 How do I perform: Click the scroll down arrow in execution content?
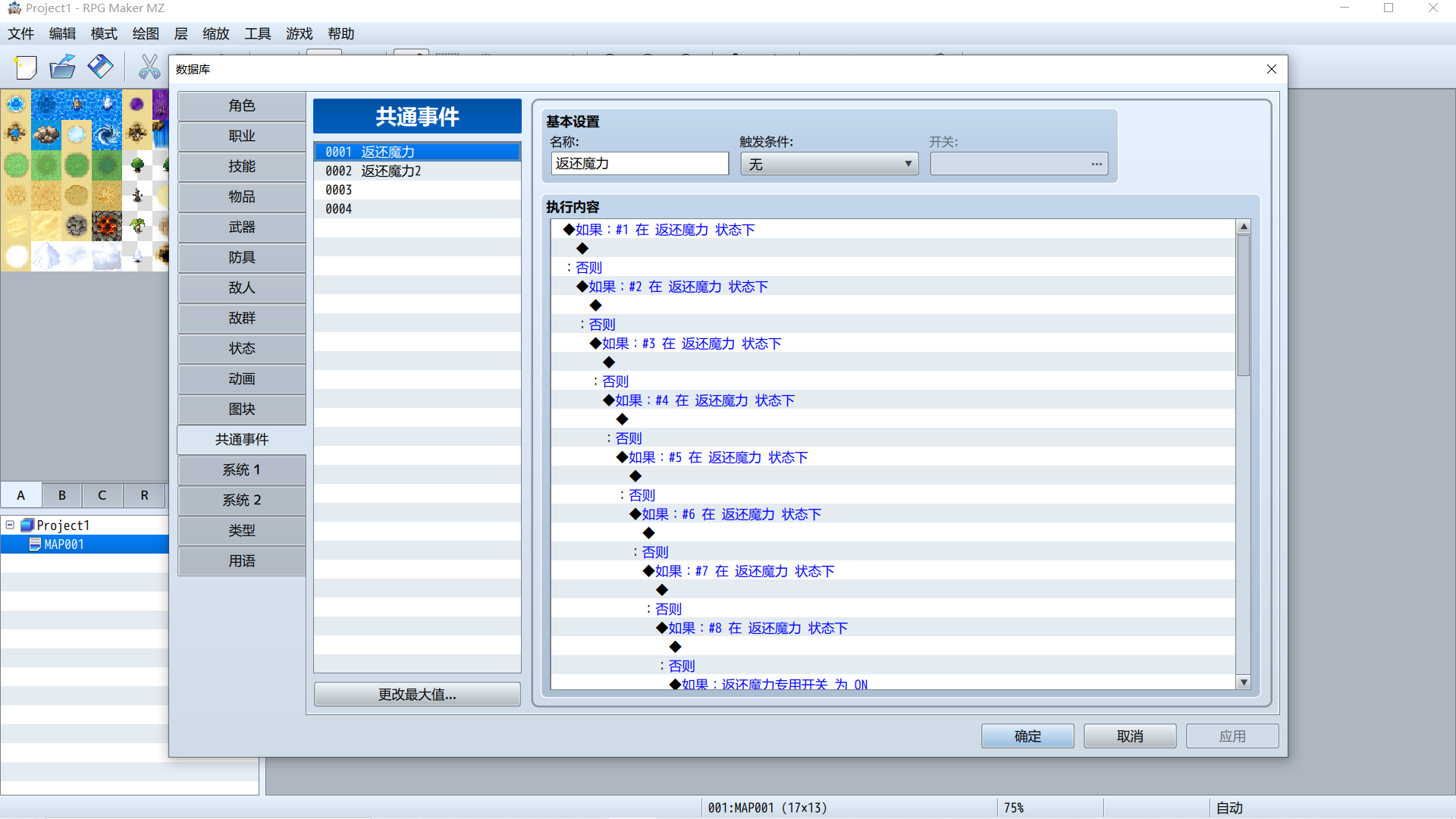[1244, 682]
